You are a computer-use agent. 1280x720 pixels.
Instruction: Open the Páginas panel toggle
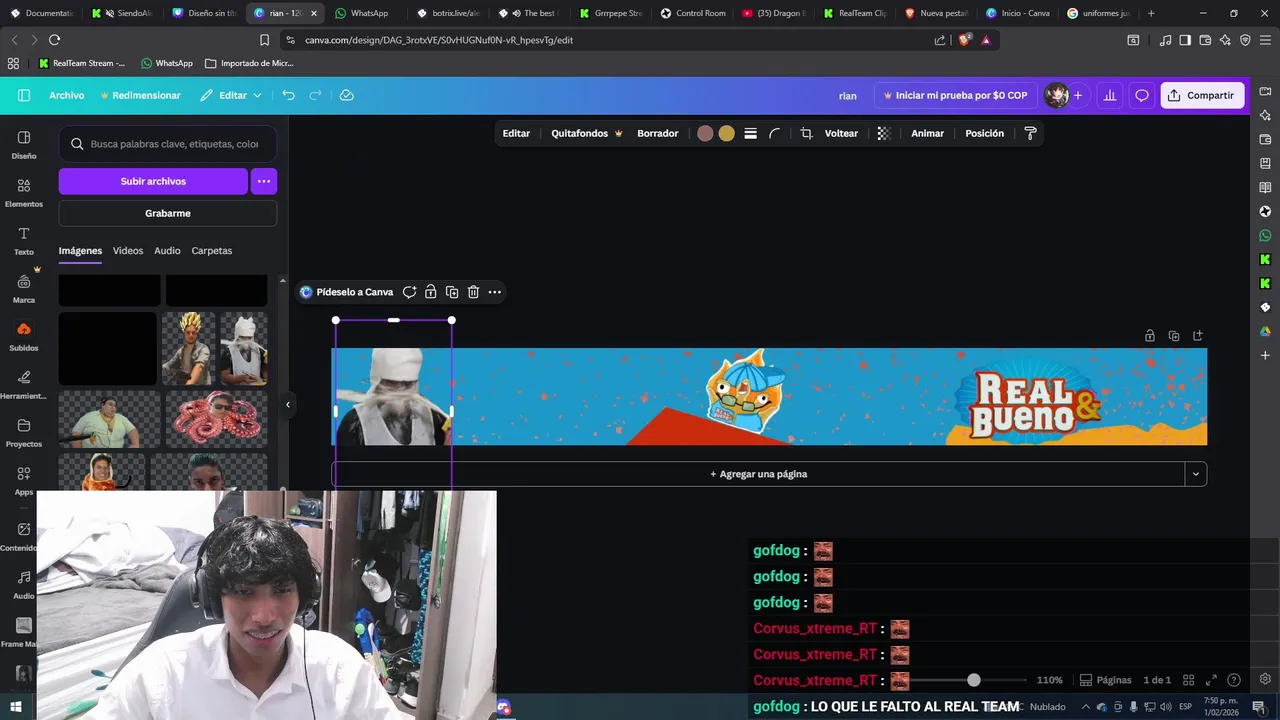(1105, 680)
